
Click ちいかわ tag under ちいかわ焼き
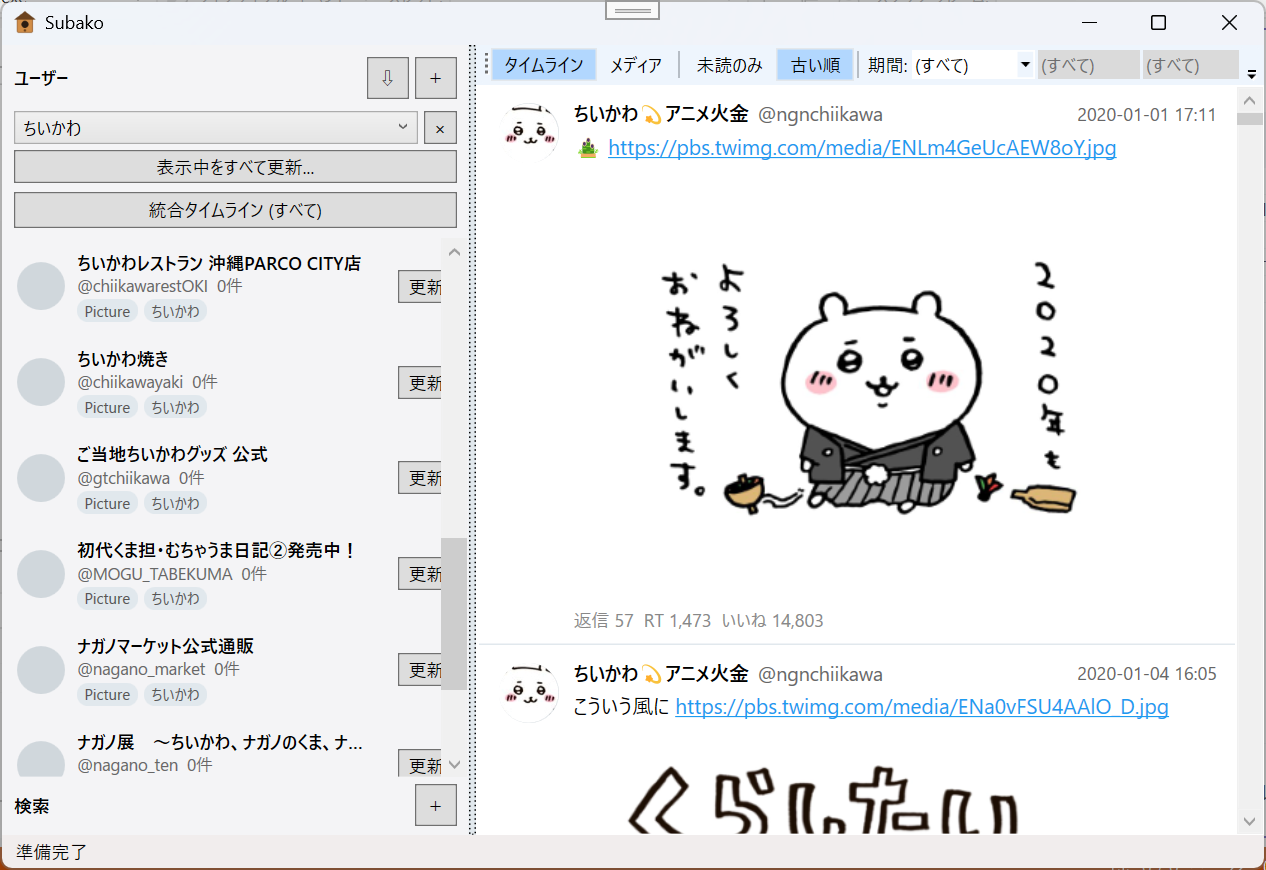175,407
